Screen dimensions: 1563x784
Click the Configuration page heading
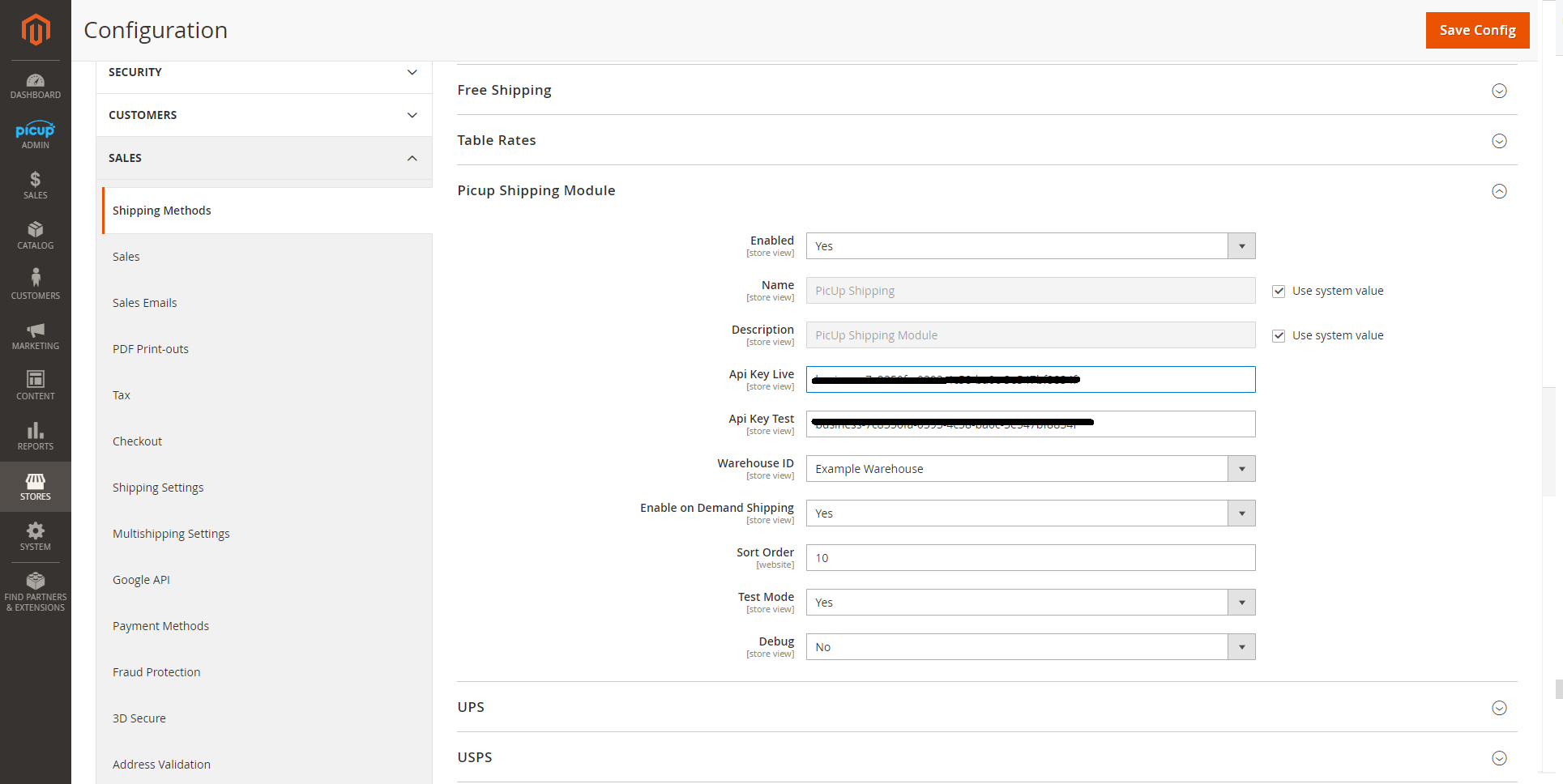[156, 30]
